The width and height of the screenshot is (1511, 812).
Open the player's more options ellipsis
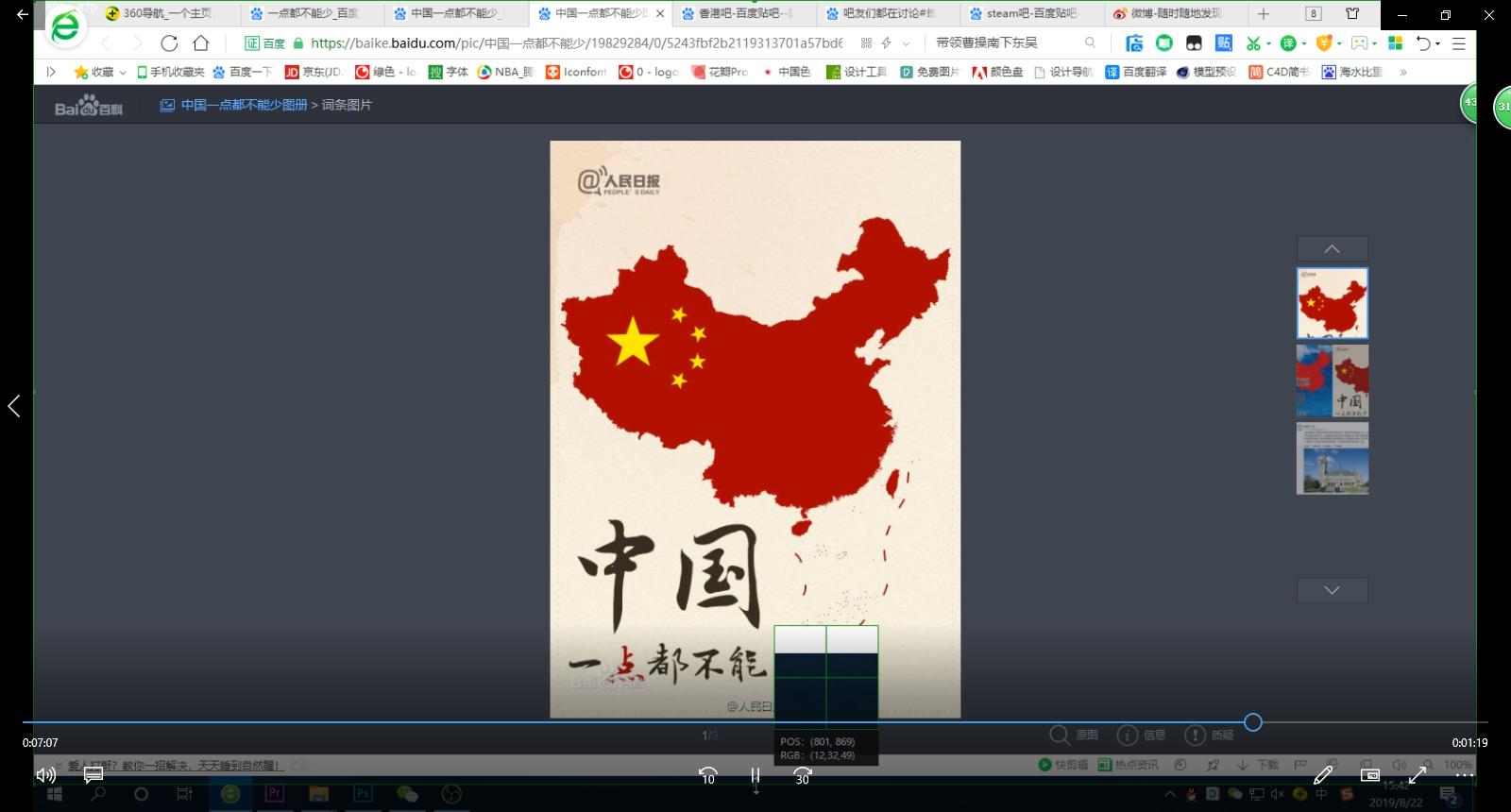point(1465,775)
